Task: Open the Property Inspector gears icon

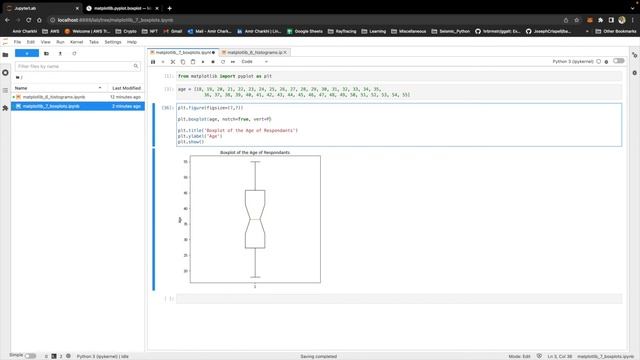Action: click(635, 55)
